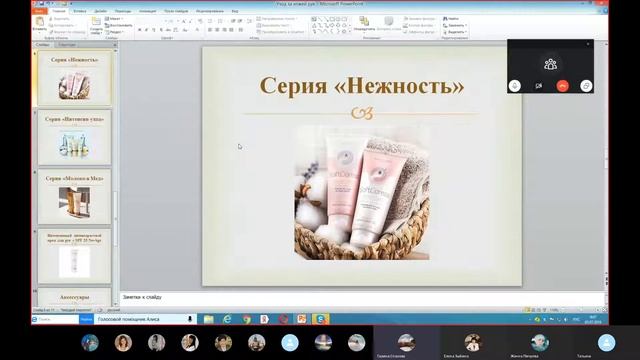Click the Save icon in quick access toolbar

coord(41,4)
